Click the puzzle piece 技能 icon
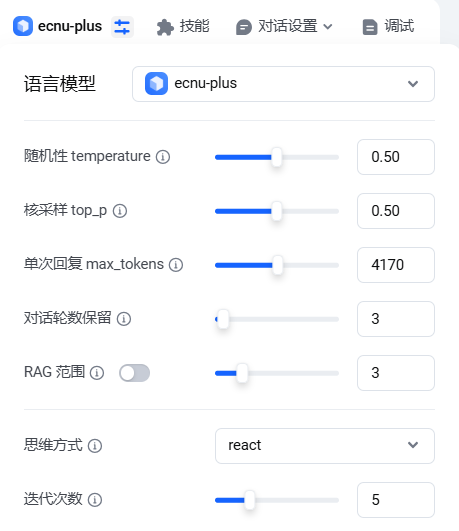Viewport: 459px width, 531px height. click(x=165, y=27)
